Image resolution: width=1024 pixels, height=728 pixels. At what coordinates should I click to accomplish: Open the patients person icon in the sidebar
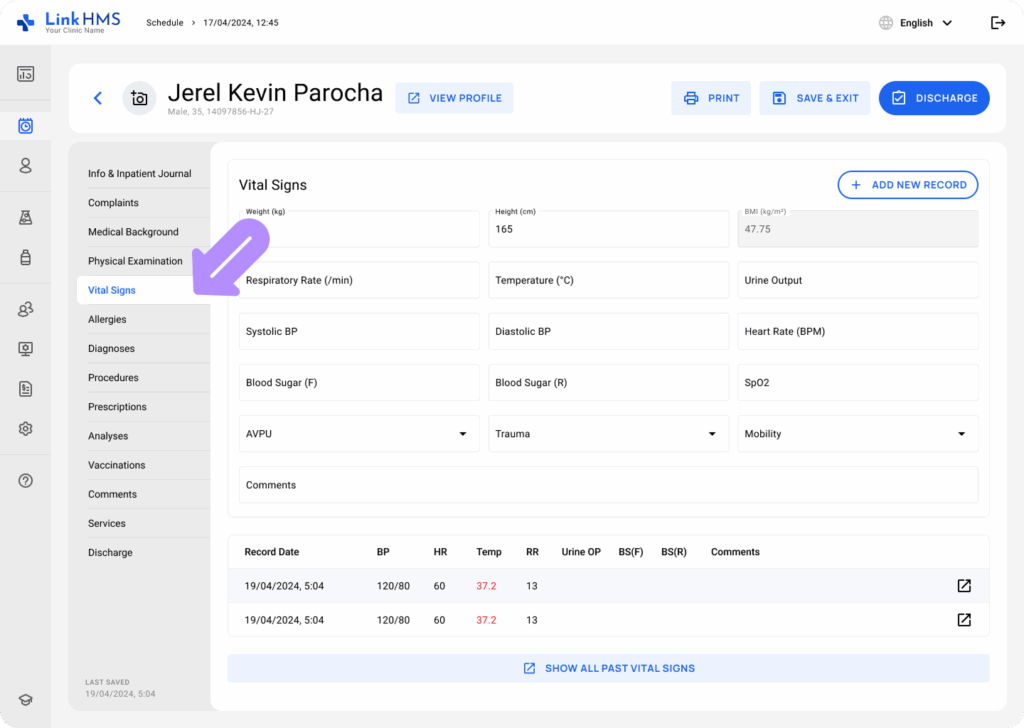coord(25,165)
